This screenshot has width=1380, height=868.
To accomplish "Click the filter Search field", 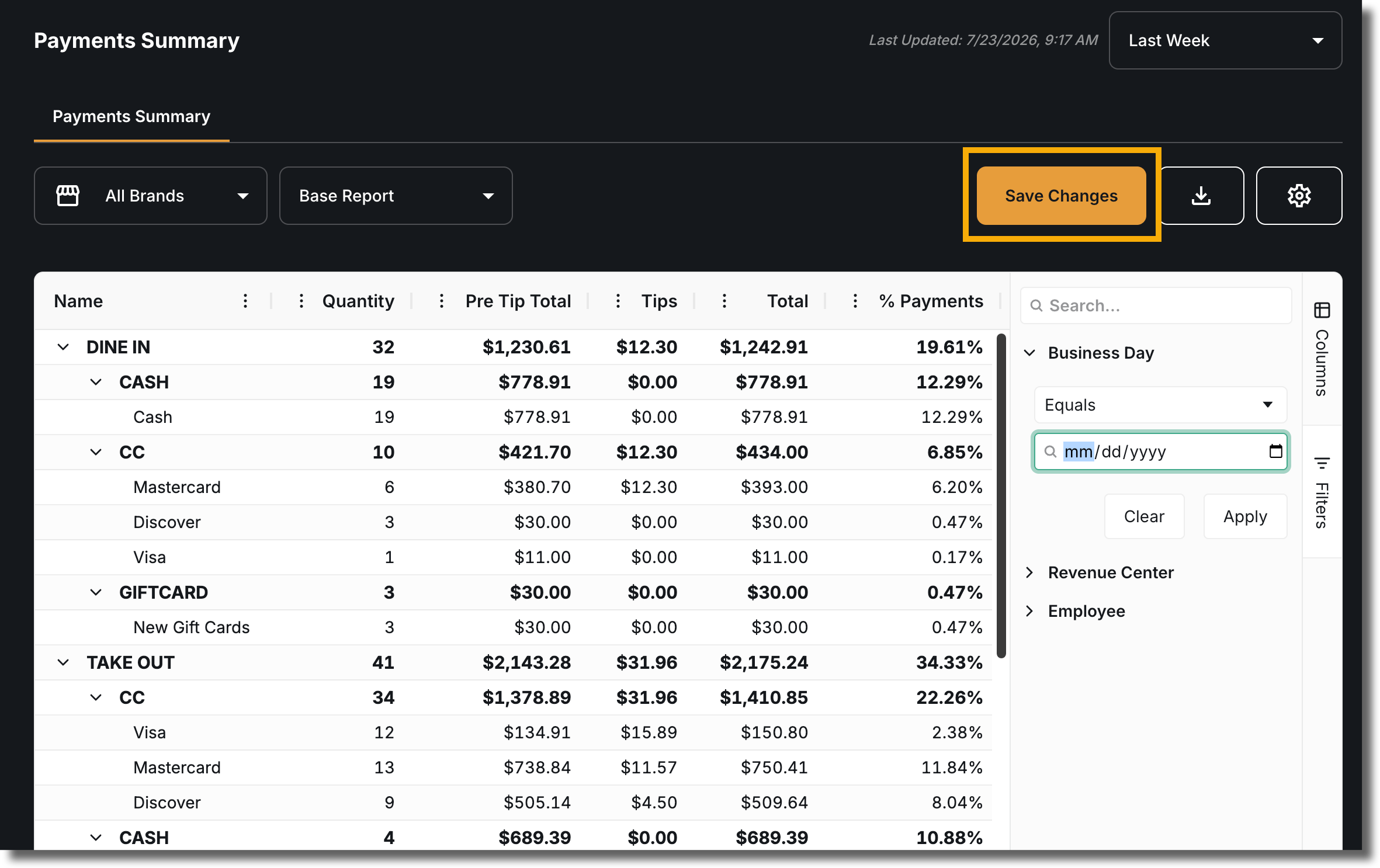I will point(1156,305).
